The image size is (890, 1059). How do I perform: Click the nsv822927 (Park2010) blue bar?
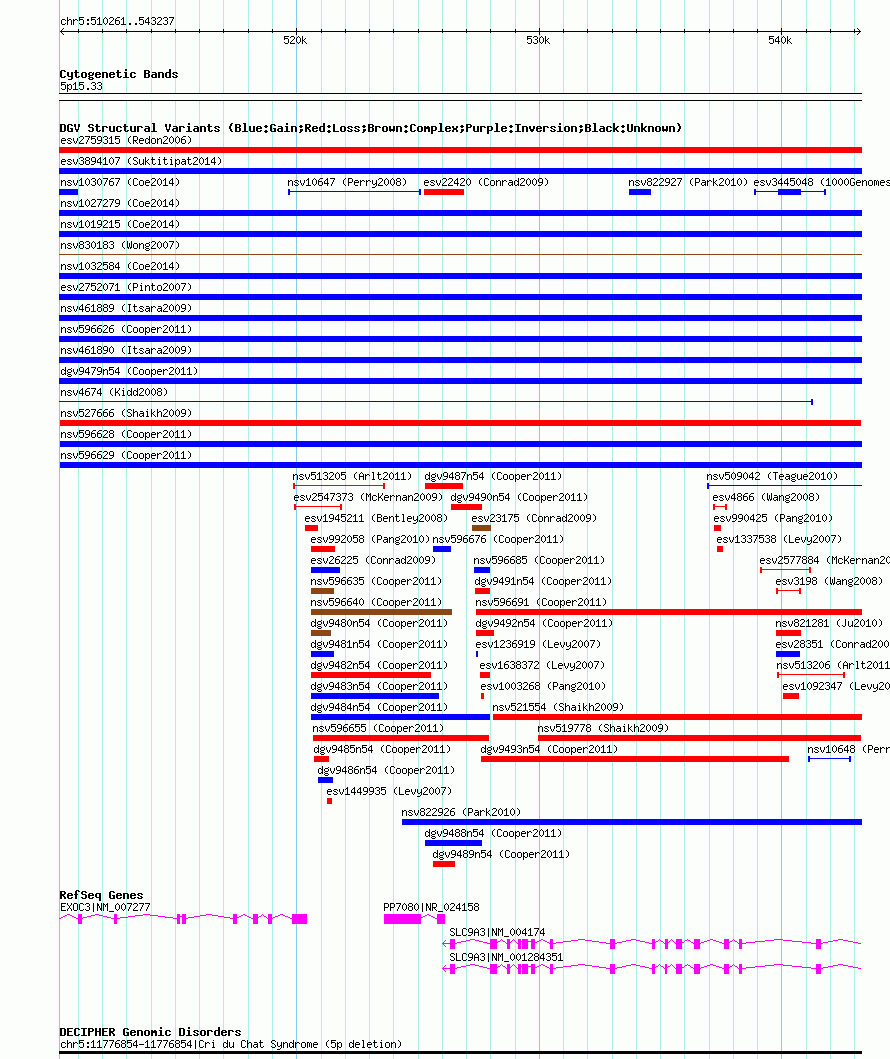click(x=639, y=192)
